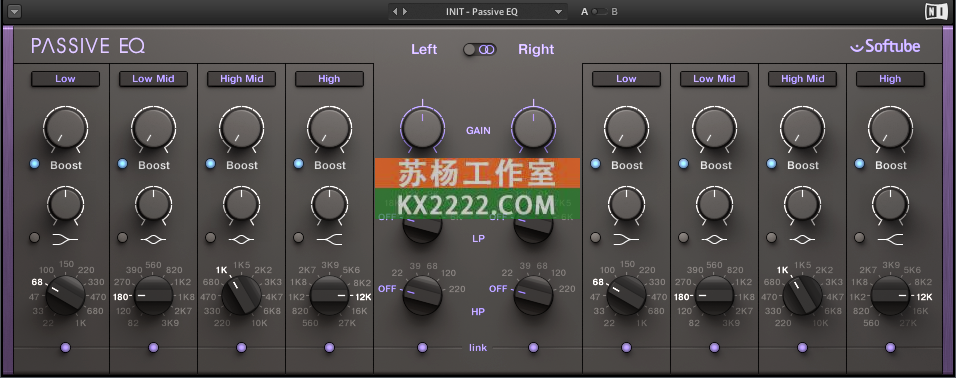
Task: Toggle Boost LED on right High Mid band
Action: tap(771, 164)
